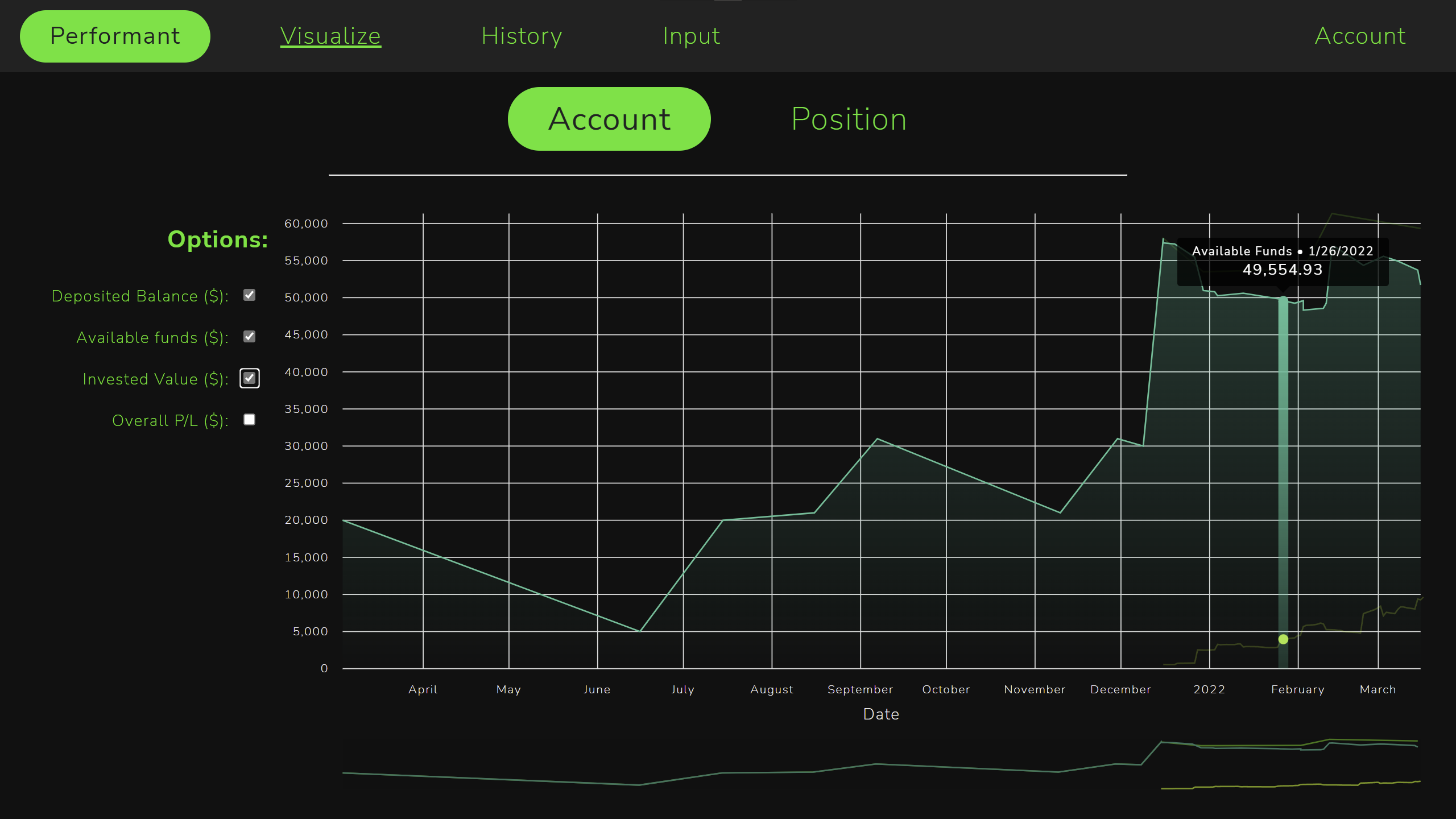This screenshot has width=1456, height=819.
Task: Click the 2022 label on date axis
Action: pyautogui.click(x=1209, y=689)
